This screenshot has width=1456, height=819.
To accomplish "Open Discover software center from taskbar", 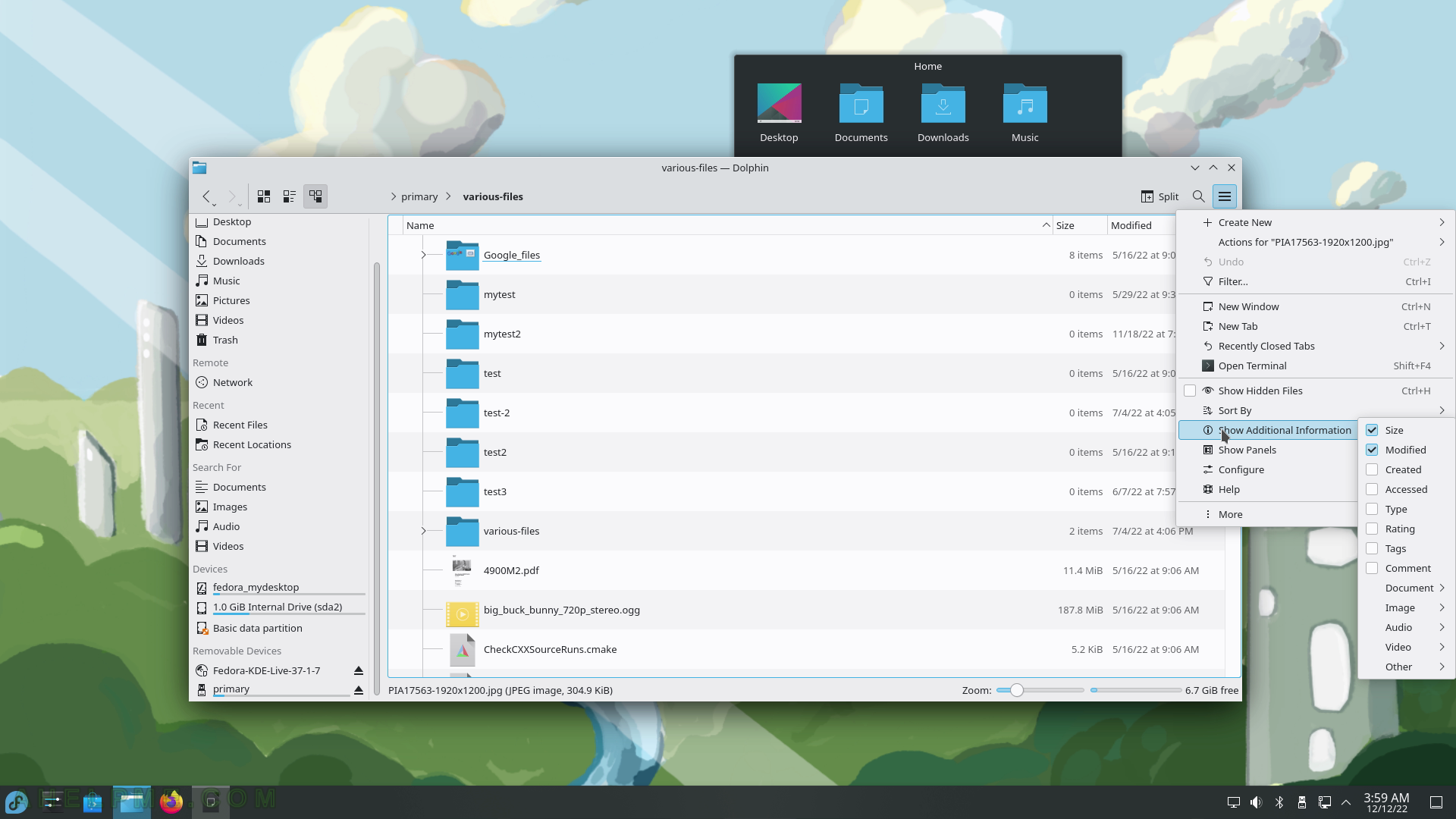I will (x=93, y=802).
